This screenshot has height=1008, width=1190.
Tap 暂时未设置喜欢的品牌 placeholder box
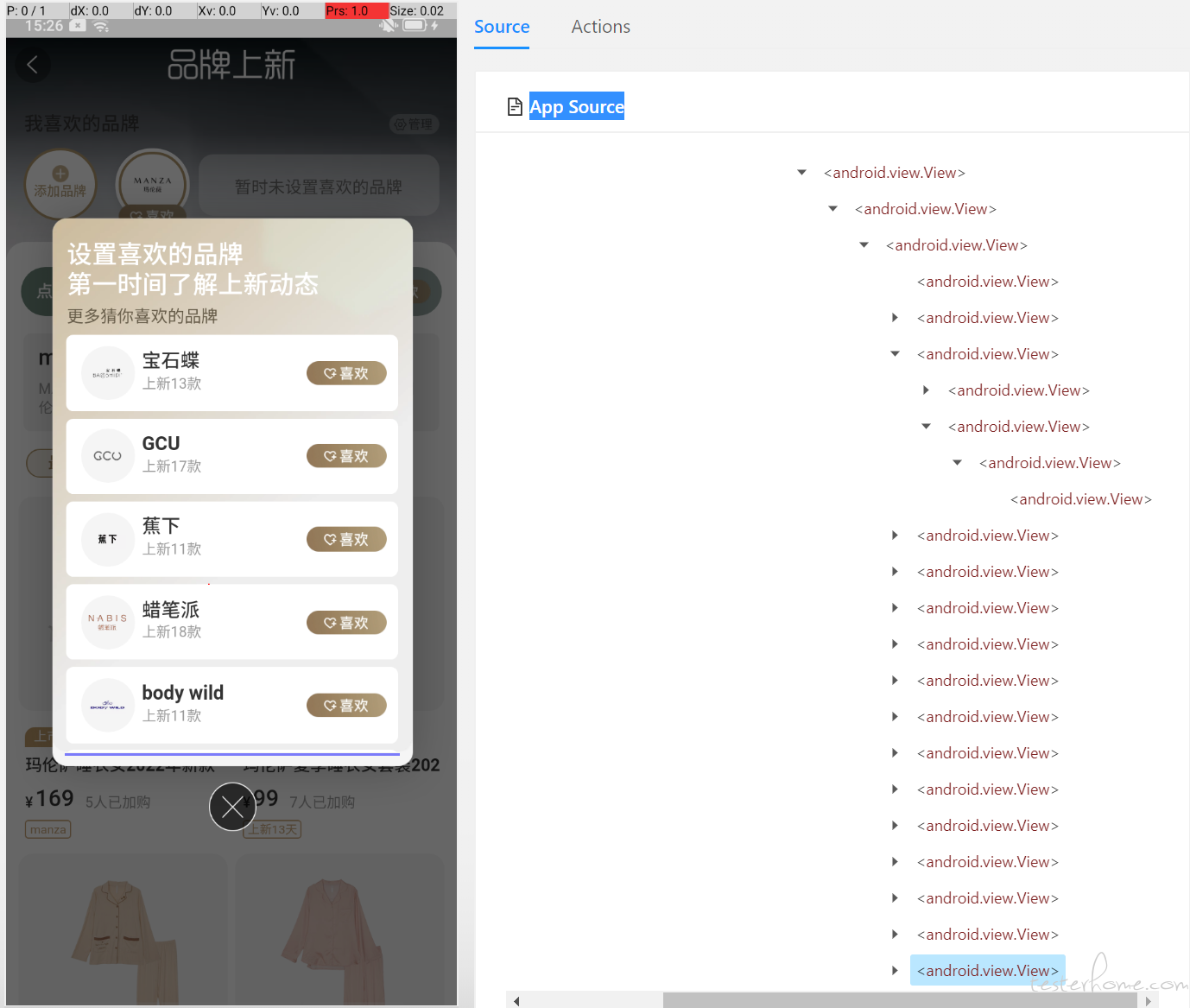pos(319,186)
